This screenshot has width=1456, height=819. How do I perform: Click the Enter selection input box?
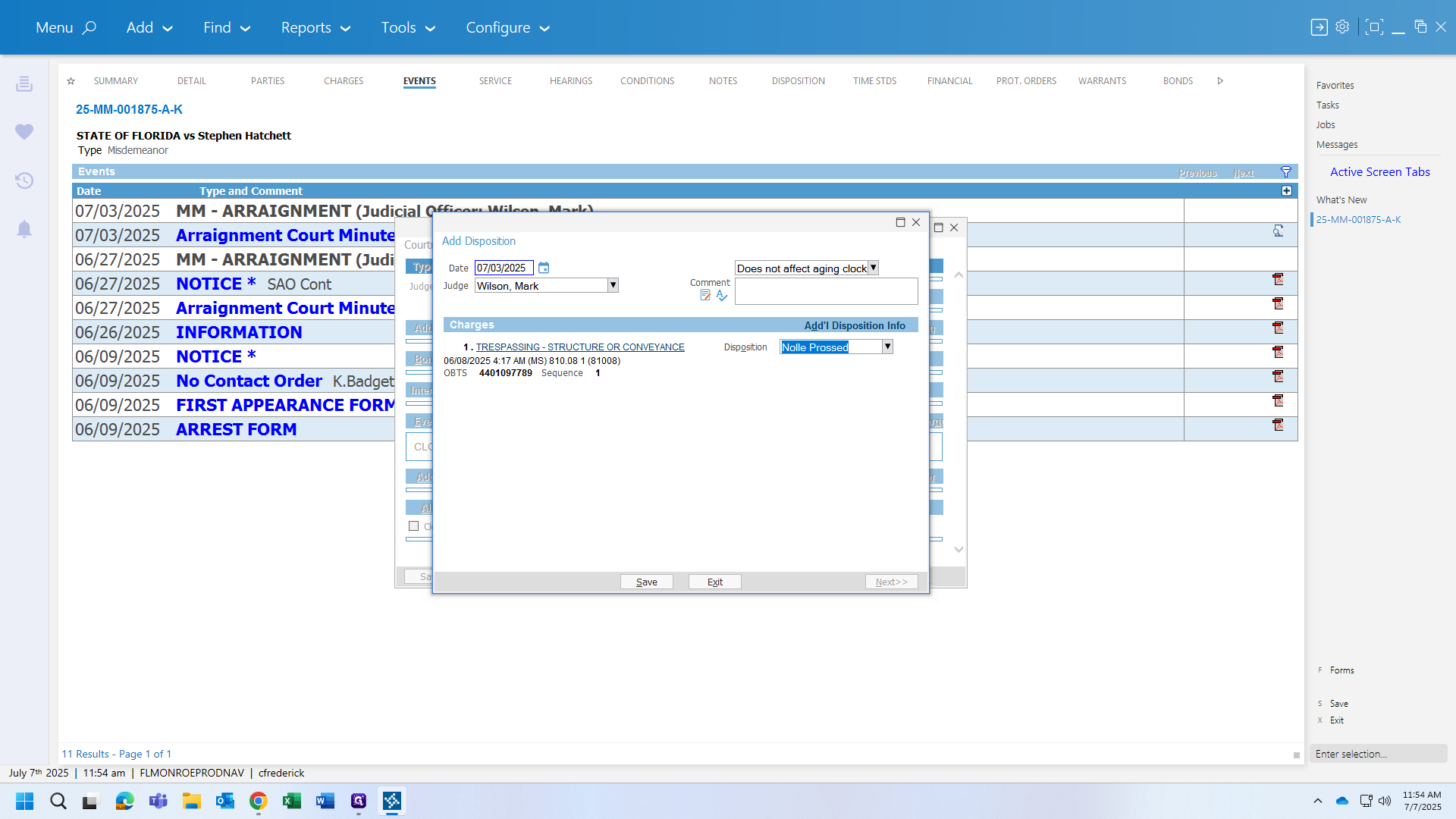click(1379, 754)
